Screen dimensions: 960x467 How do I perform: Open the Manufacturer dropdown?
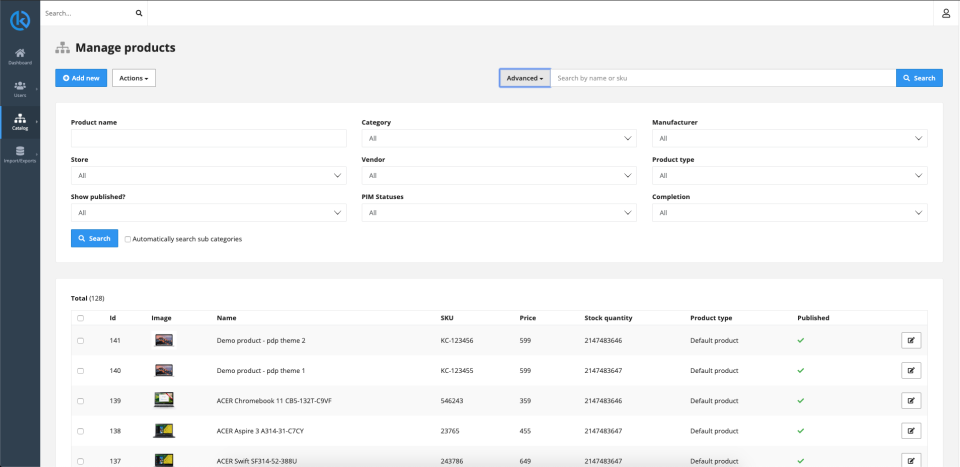[789, 138]
